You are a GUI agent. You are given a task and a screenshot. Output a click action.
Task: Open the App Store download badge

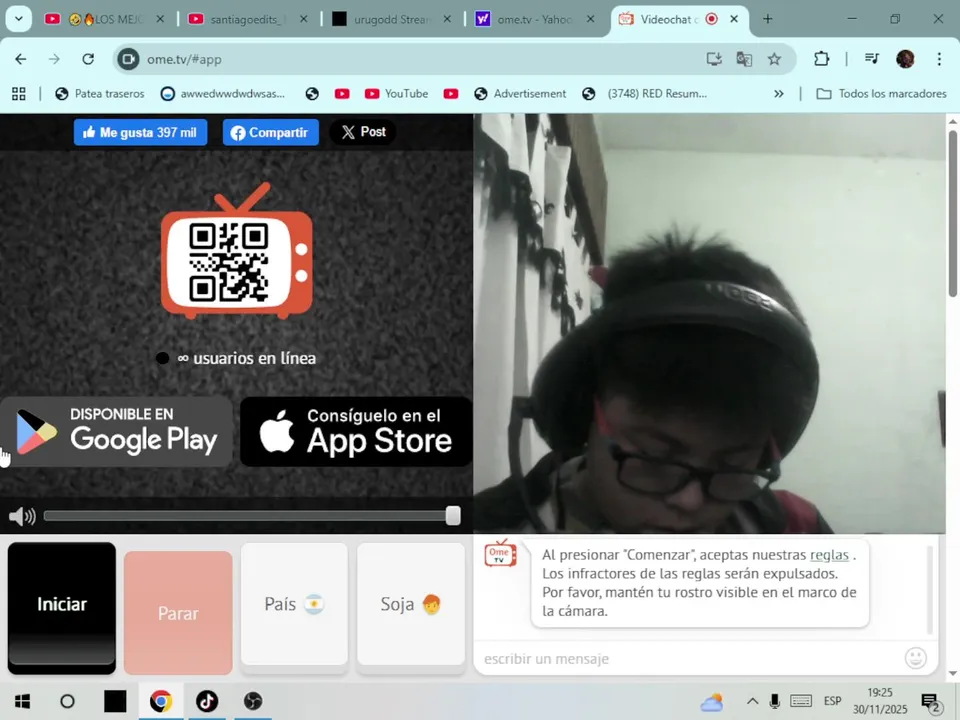tap(356, 432)
